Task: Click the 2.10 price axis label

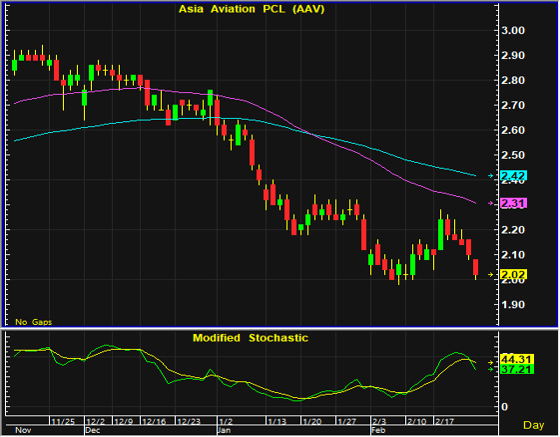Action: pos(513,255)
